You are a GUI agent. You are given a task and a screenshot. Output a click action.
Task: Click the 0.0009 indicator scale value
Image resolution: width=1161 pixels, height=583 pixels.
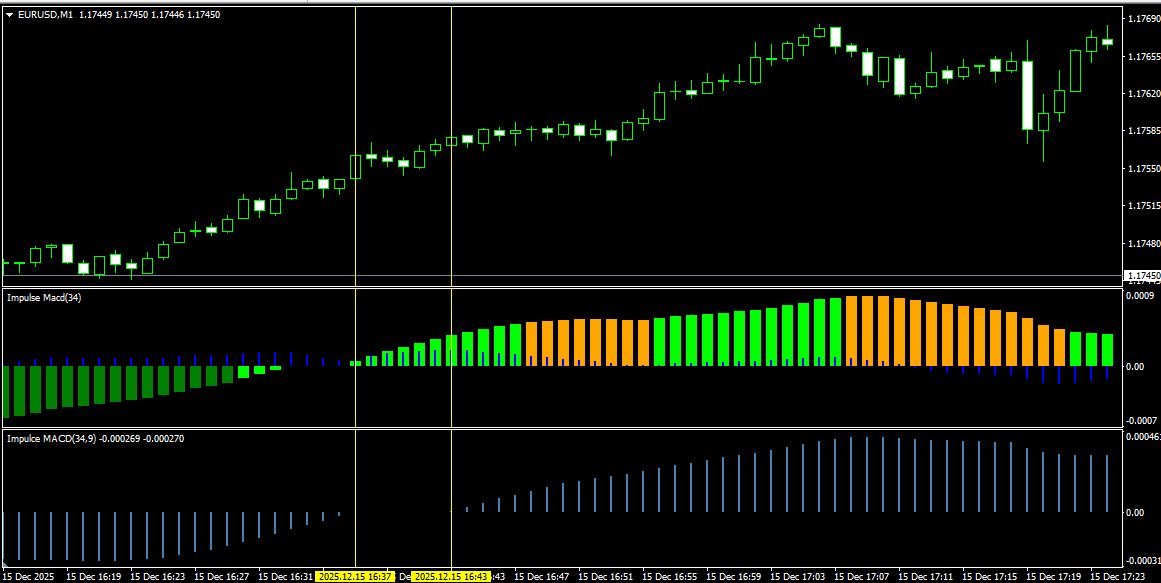point(1140,296)
